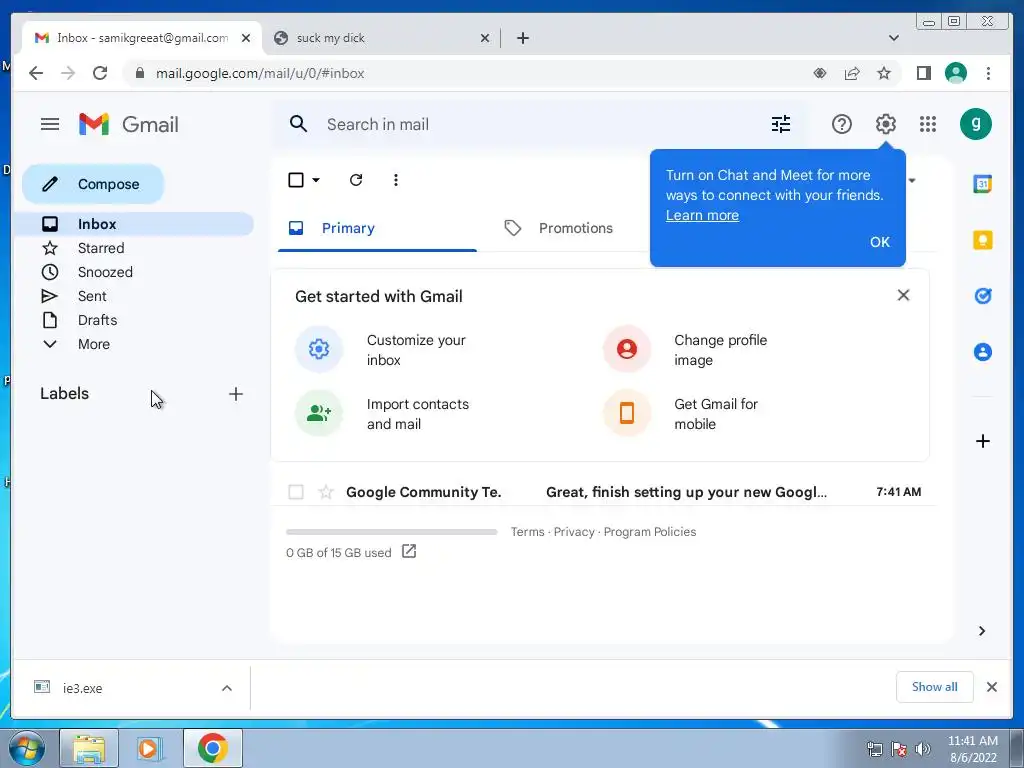Click Customize your inbox gear icon
Screen dimensions: 1024x768
point(319,349)
